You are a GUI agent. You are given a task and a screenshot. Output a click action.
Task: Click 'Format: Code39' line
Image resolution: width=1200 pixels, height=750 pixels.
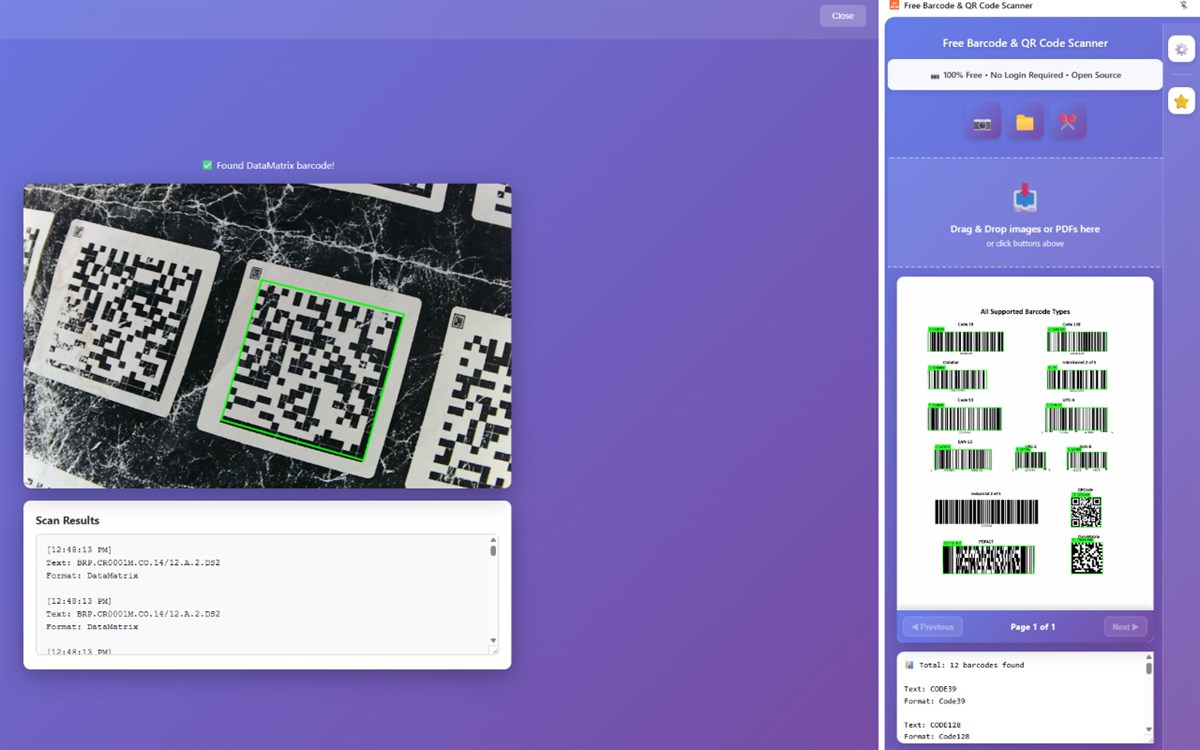click(935, 701)
